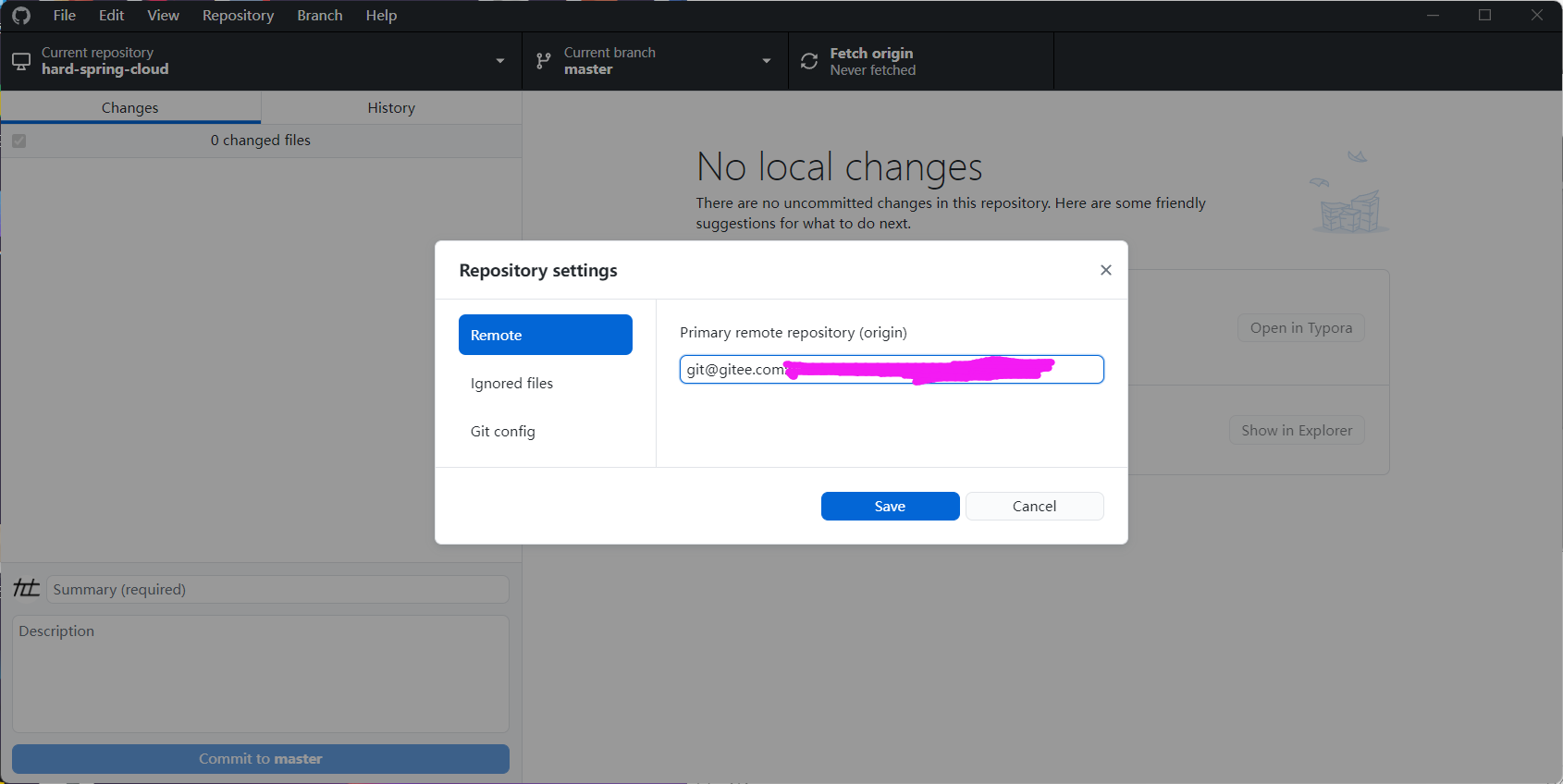Click the Fetch origin button label
The height and width of the screenshot is (784, 1563).
click(x=871, y=53)
